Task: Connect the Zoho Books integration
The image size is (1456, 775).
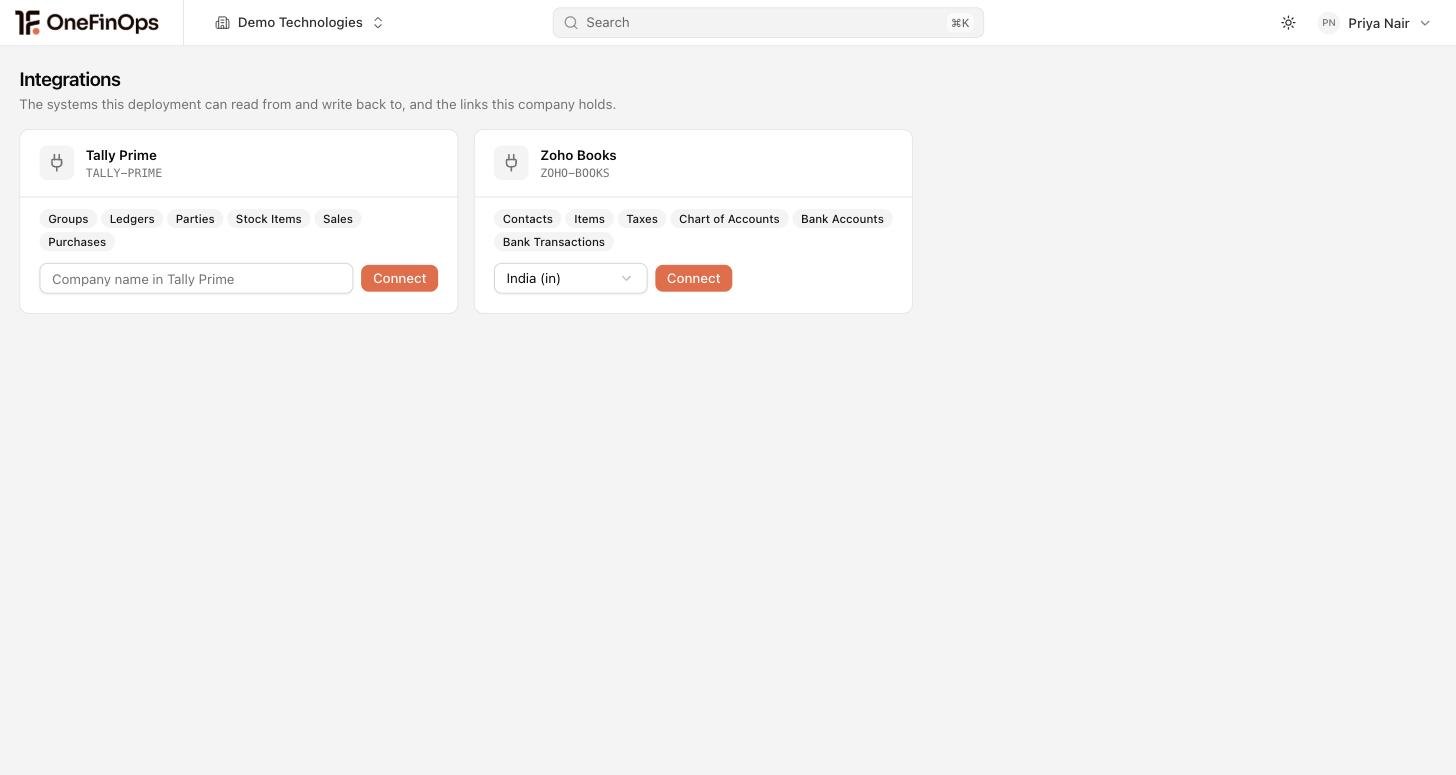Action: tap(693, 279)
